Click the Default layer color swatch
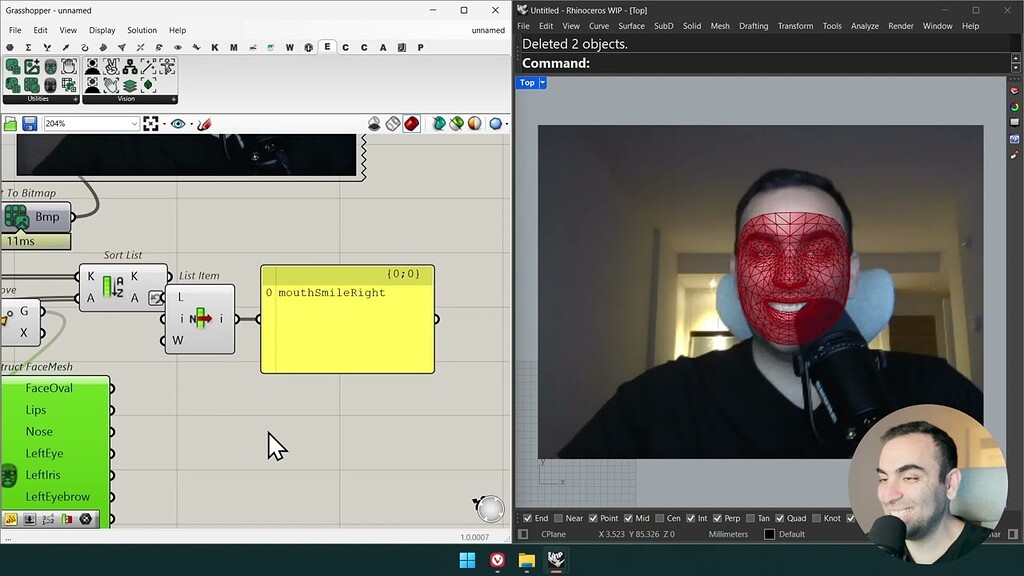 point(769,534)
